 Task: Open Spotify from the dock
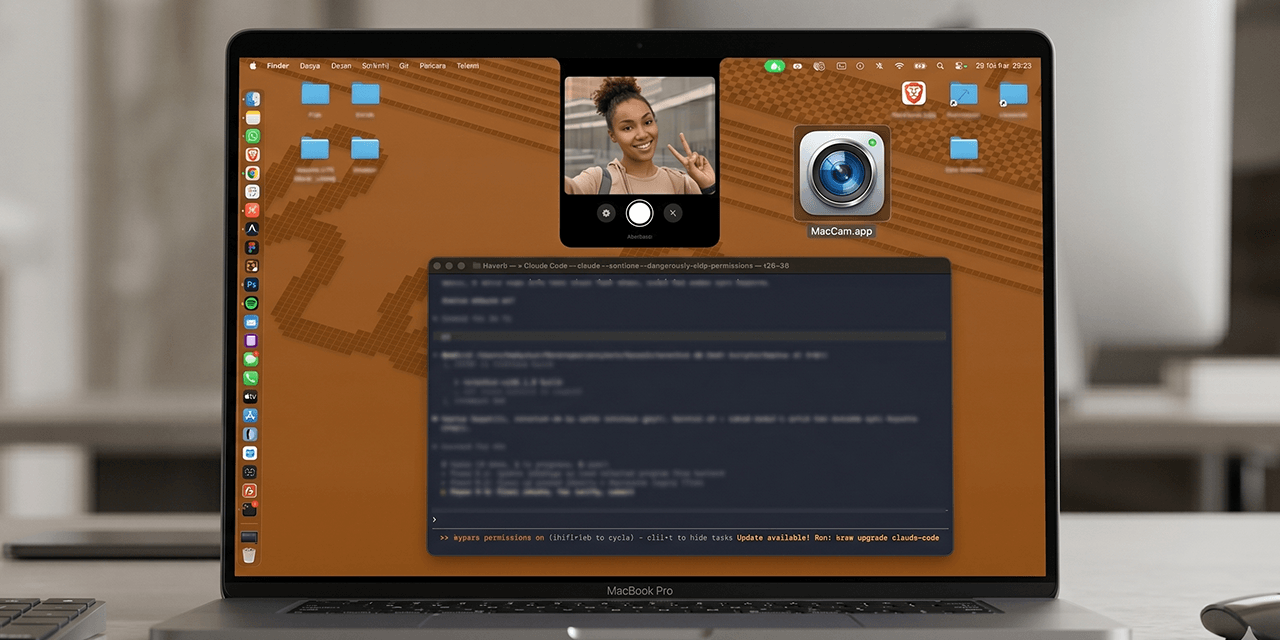tap(252, 303)
